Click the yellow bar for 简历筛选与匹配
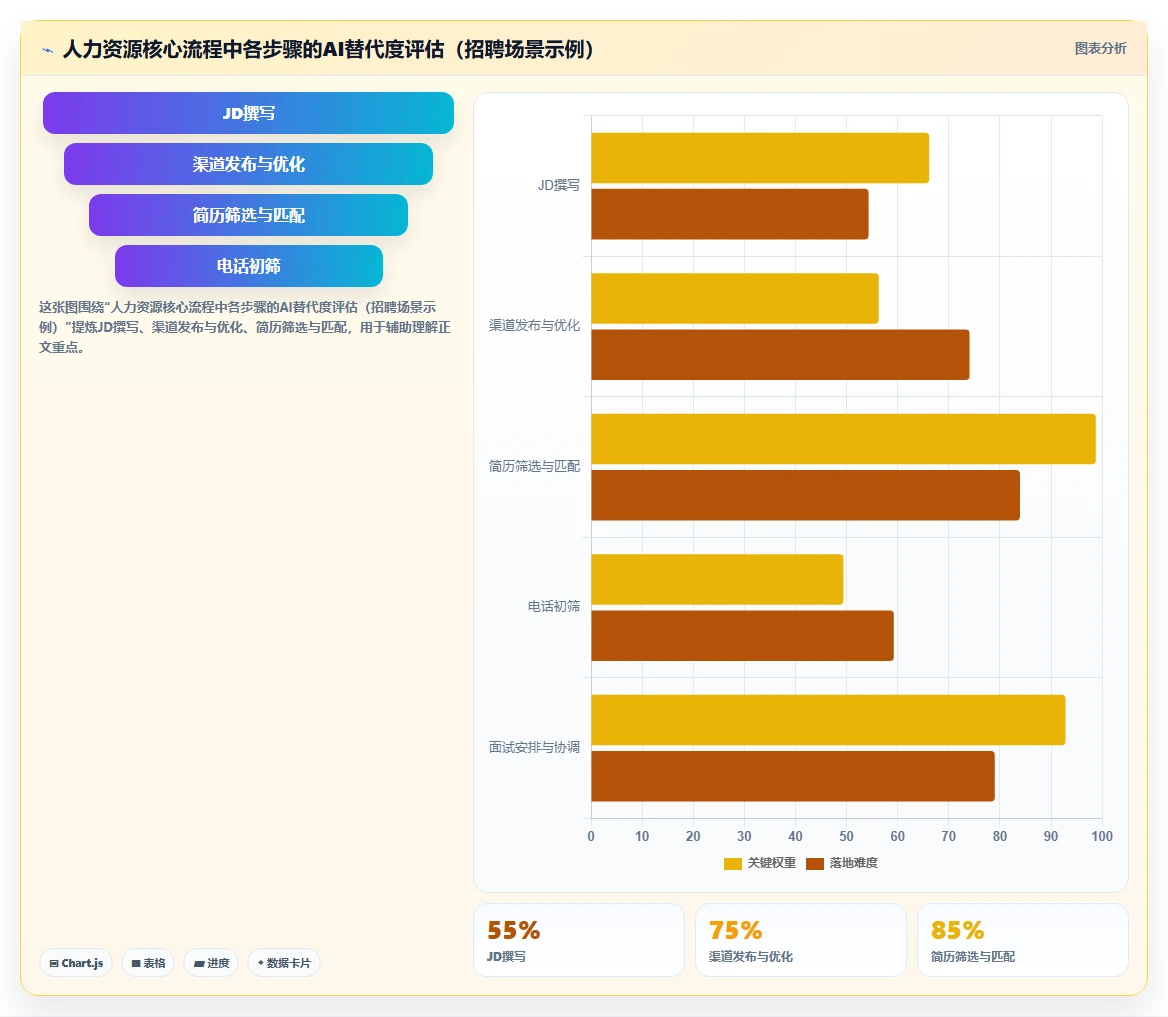 pos(843,439)
